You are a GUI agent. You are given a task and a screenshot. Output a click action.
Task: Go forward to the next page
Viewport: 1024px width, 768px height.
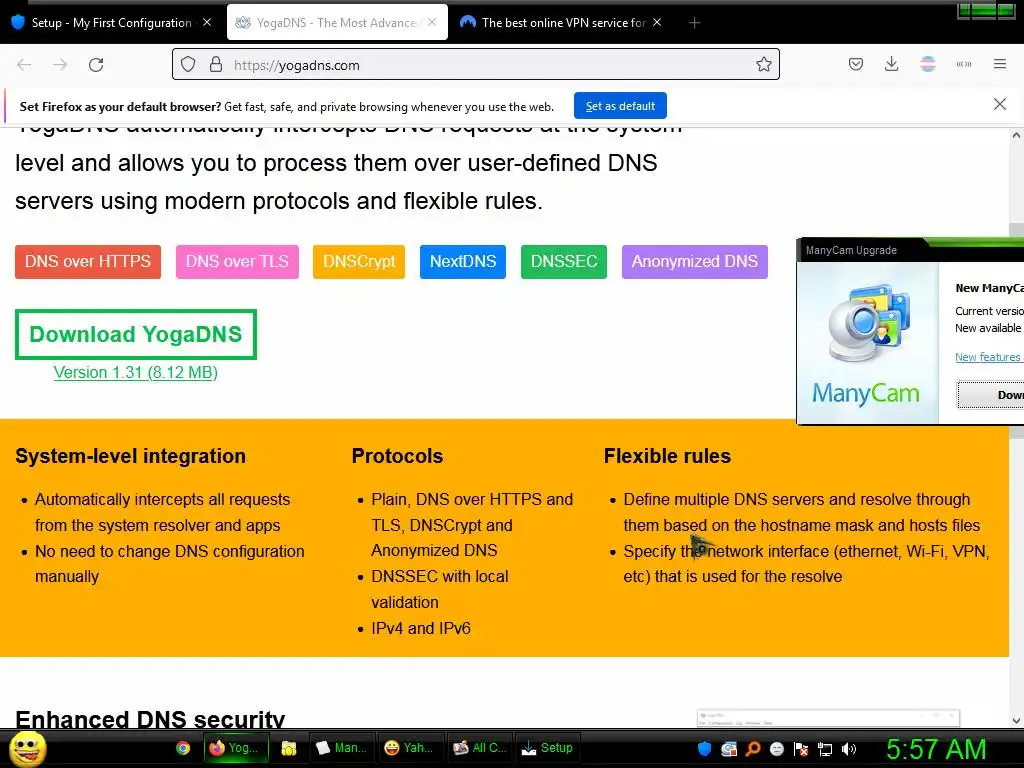pyautogui.click(x=60, y=65)
